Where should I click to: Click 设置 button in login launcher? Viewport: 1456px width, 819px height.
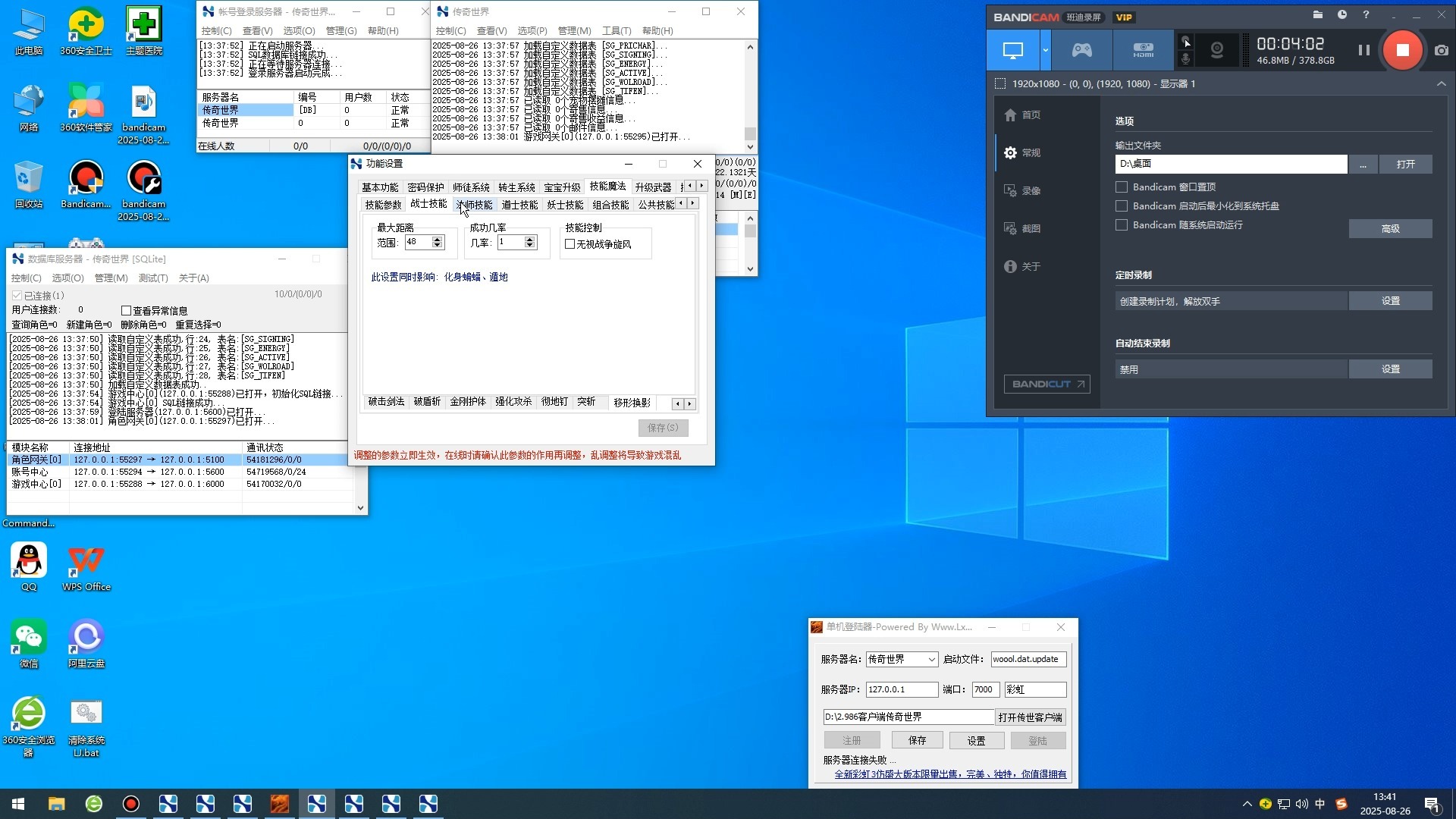(976, 741)
